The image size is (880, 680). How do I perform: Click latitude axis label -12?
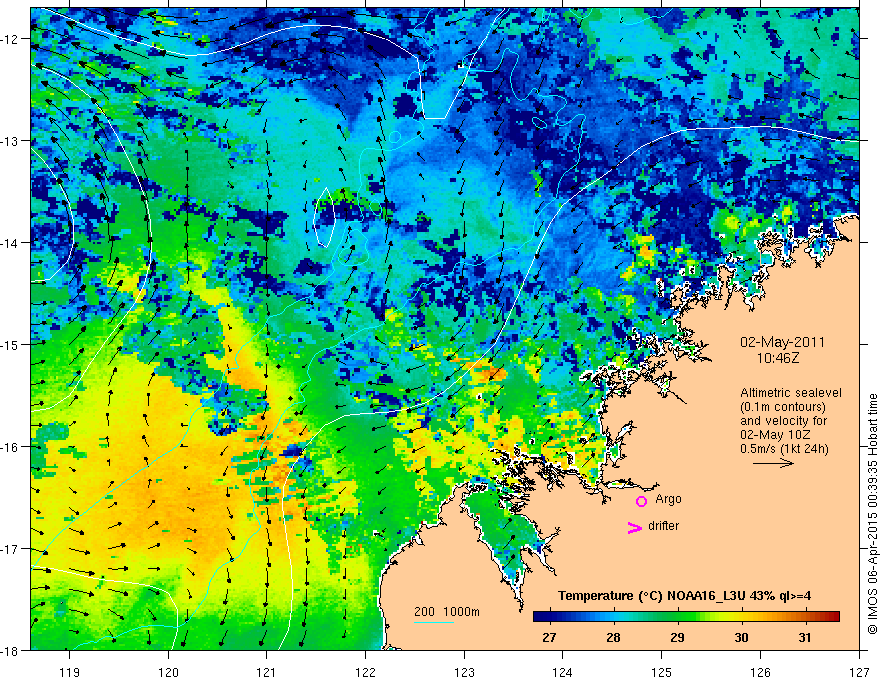(x=11, y=39)
